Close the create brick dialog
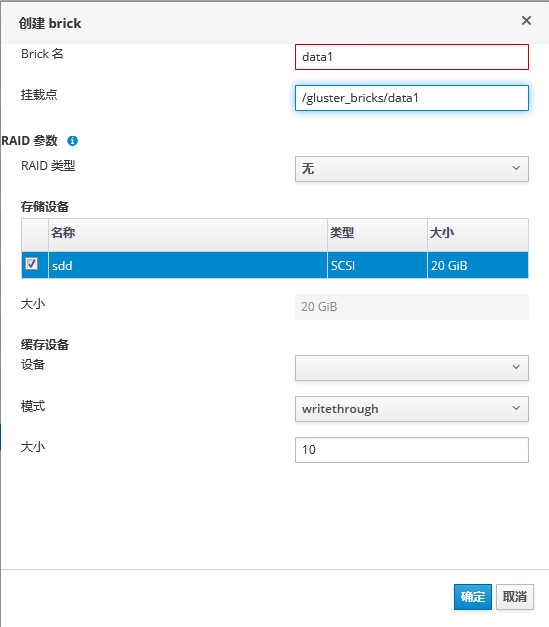549x627 pixels. 526,20
